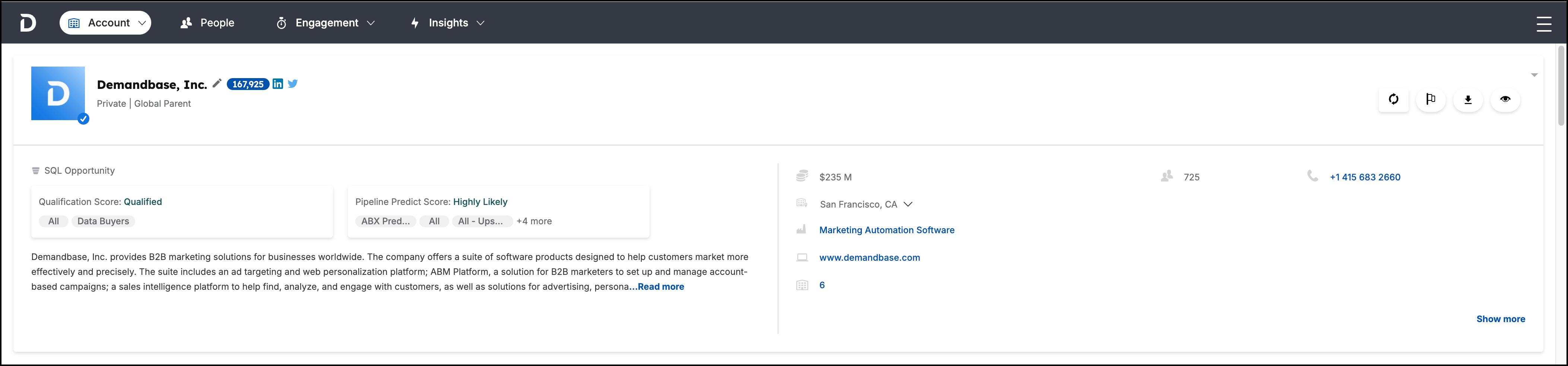Expand the Account dropdown chevron
1568x366 pixels.
142,23
